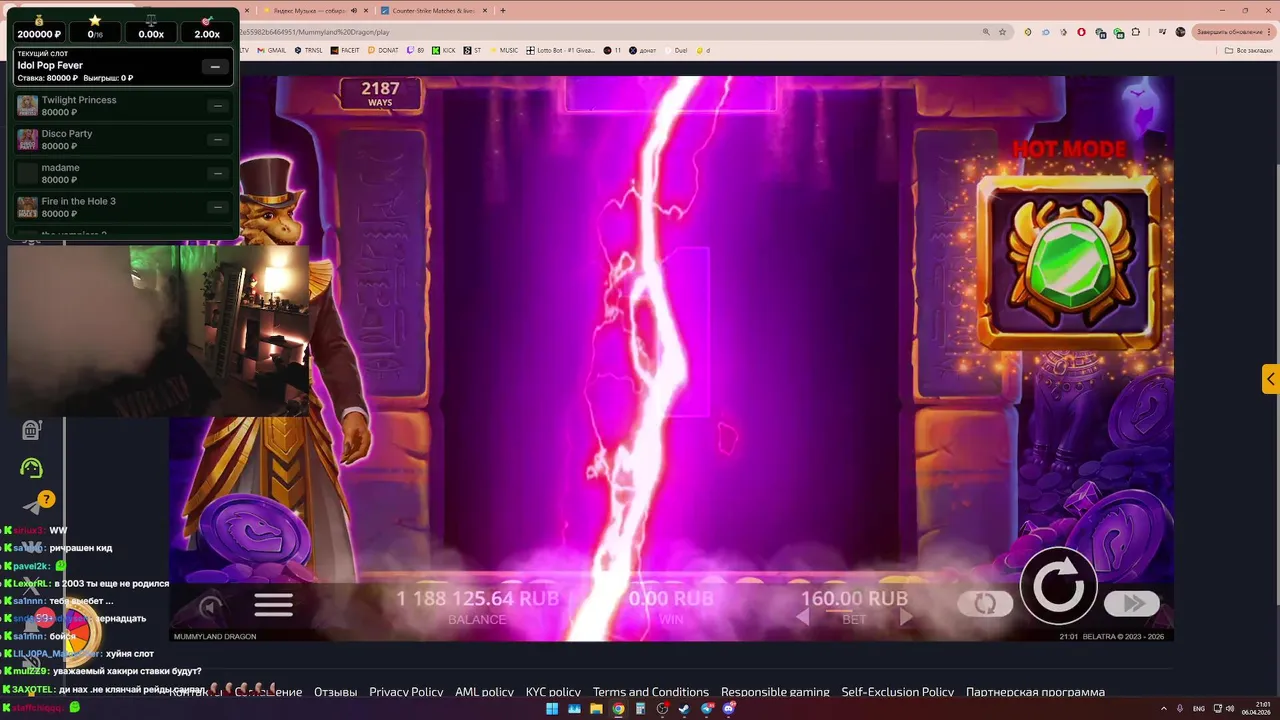
Task: Open the FACEIT bookmark
Action: tap(345, 50)
